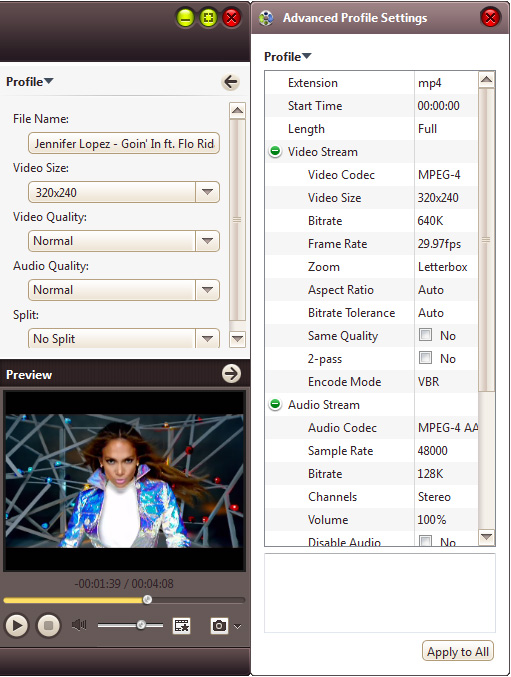511x677 pixels.
Task: Mute the preview speaker icon
Action: pyautogui.click(x=79, y=625)
